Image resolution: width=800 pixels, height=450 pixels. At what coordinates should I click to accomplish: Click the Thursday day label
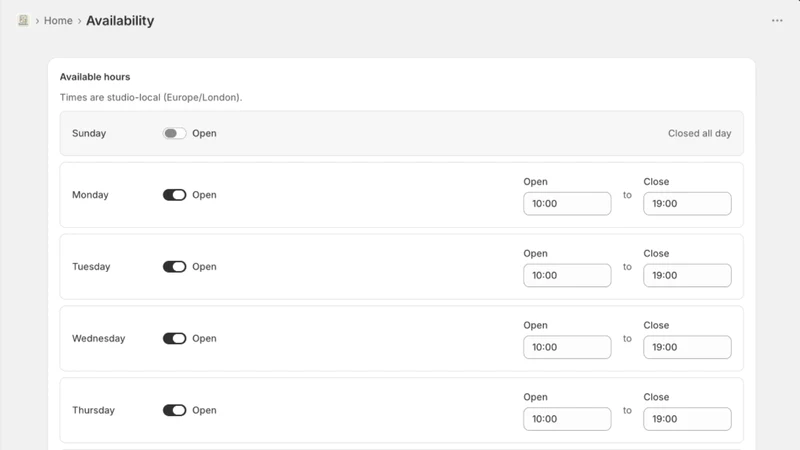(x=93, y=410)
